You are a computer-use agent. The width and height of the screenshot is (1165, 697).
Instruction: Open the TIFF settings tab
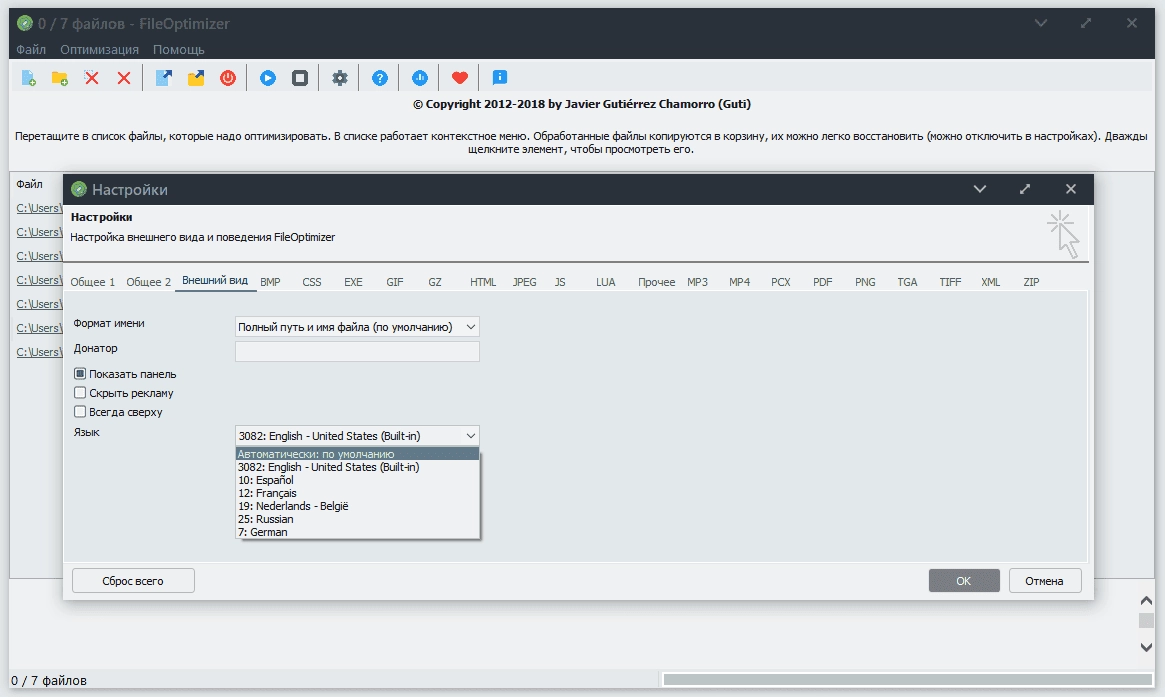click(950, 282)
